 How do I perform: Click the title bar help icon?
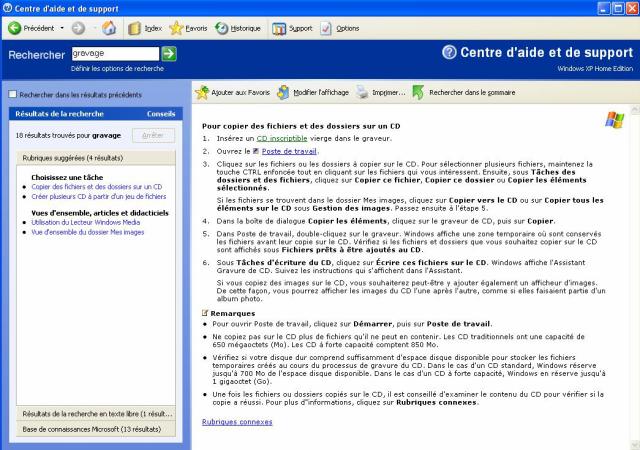pos(7,8)
